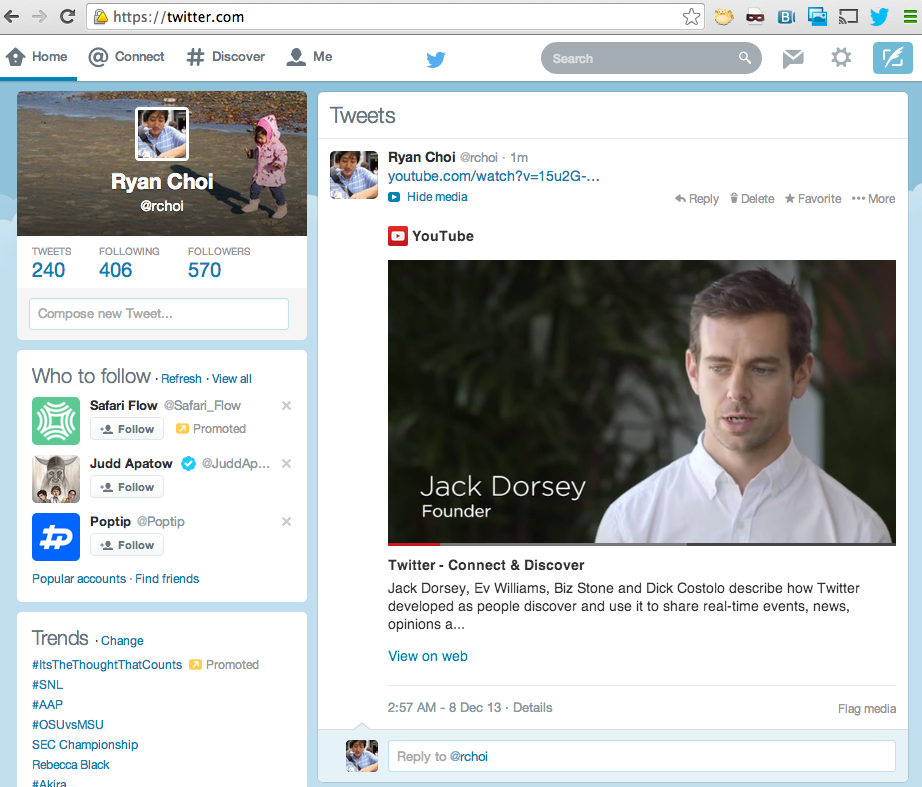Open the #OSUvsMSU trend
Viewport: 922px width, 787px height.
68,725
